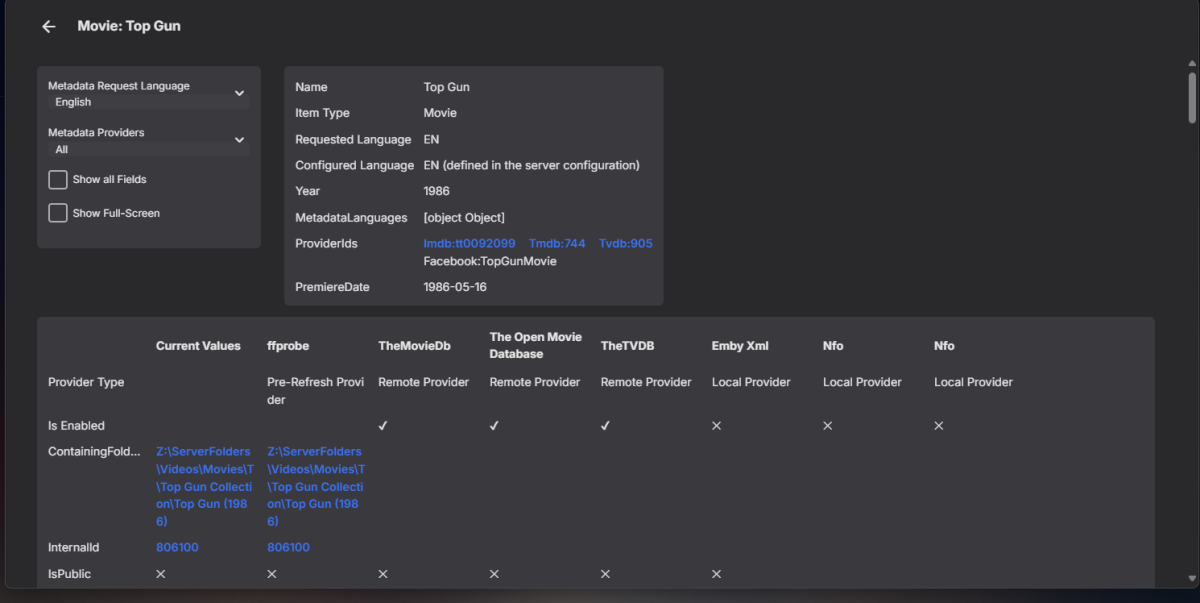Click the checkmark under The Open Movie Database
Image resolution: width=1200 pixels, height=603 pixels.
pos(494,426)
